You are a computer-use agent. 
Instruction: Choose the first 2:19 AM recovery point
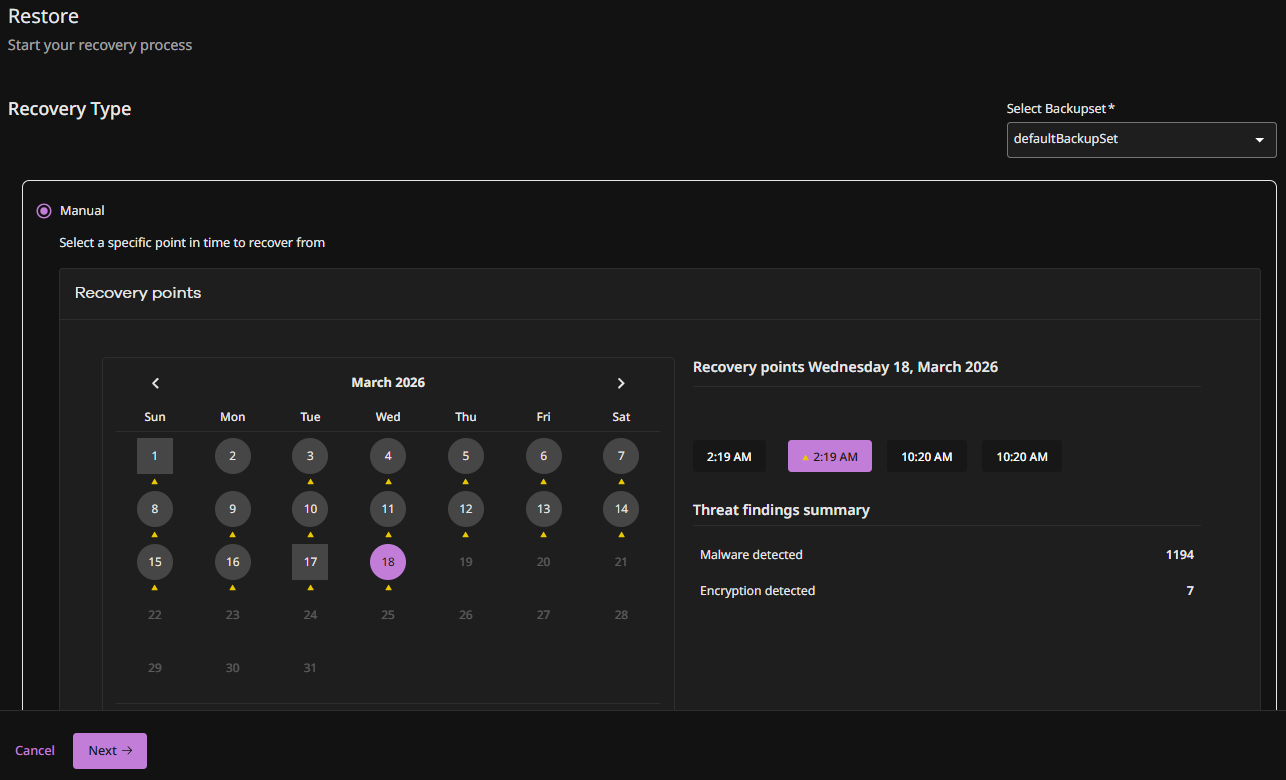(x=729, y=456)
